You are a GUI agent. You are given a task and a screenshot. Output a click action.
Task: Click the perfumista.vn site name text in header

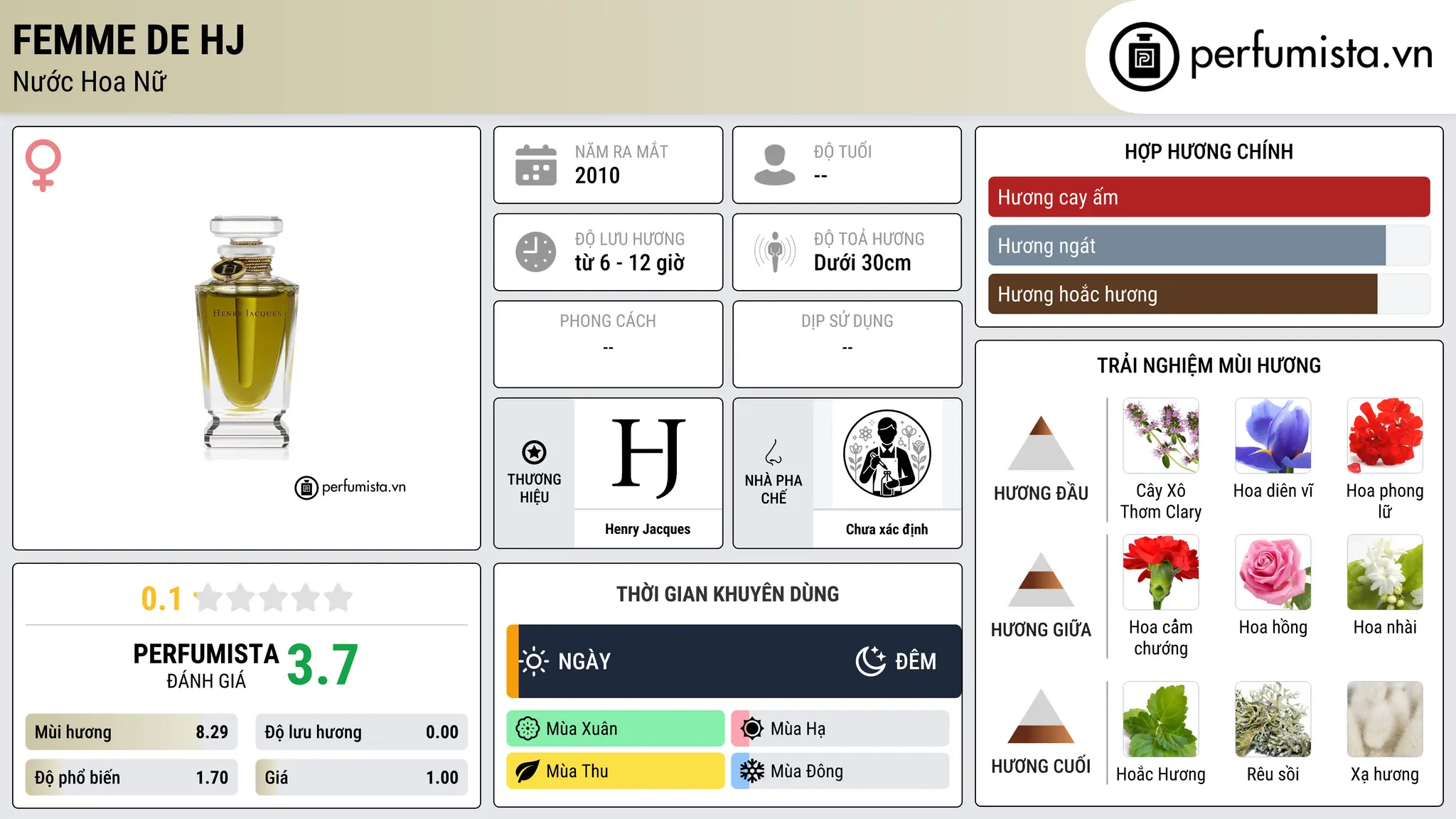click(1312, 54)
